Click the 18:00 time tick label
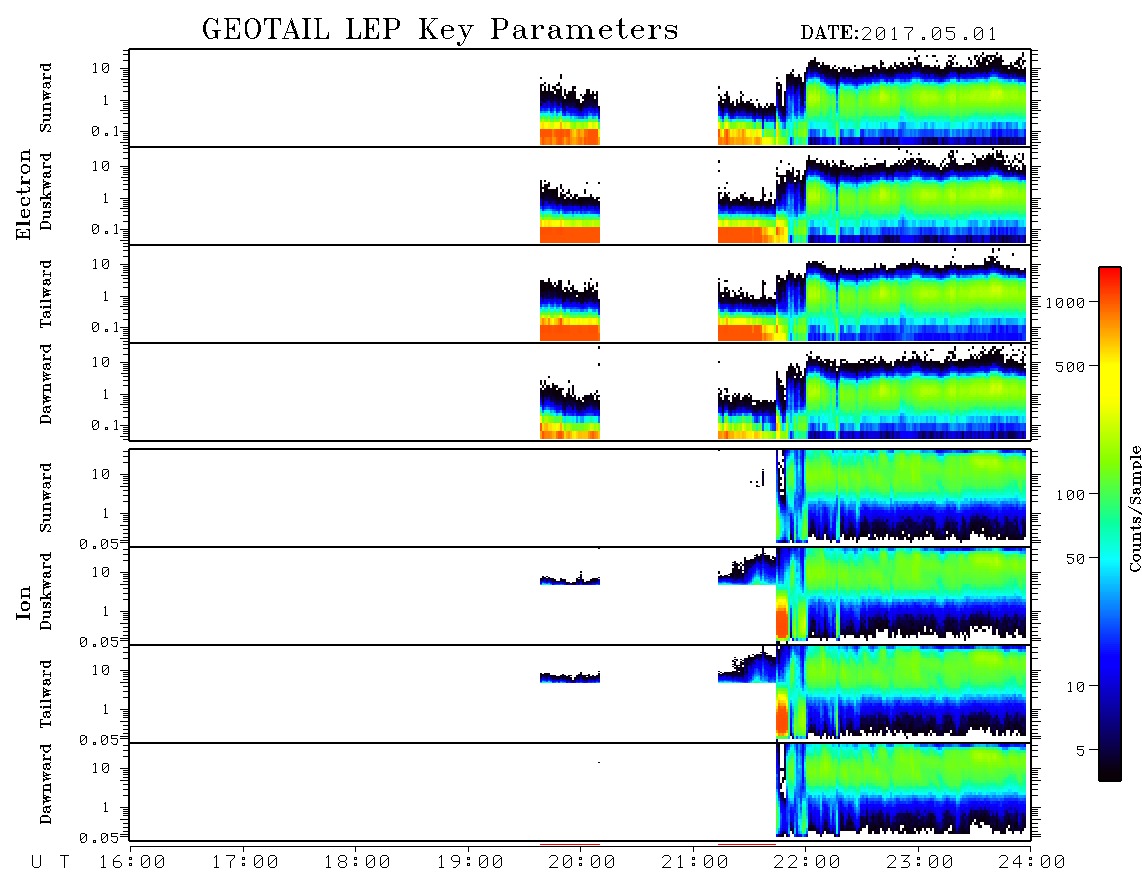The width and height of the screenshot is (1142, 880). (357, 863)
